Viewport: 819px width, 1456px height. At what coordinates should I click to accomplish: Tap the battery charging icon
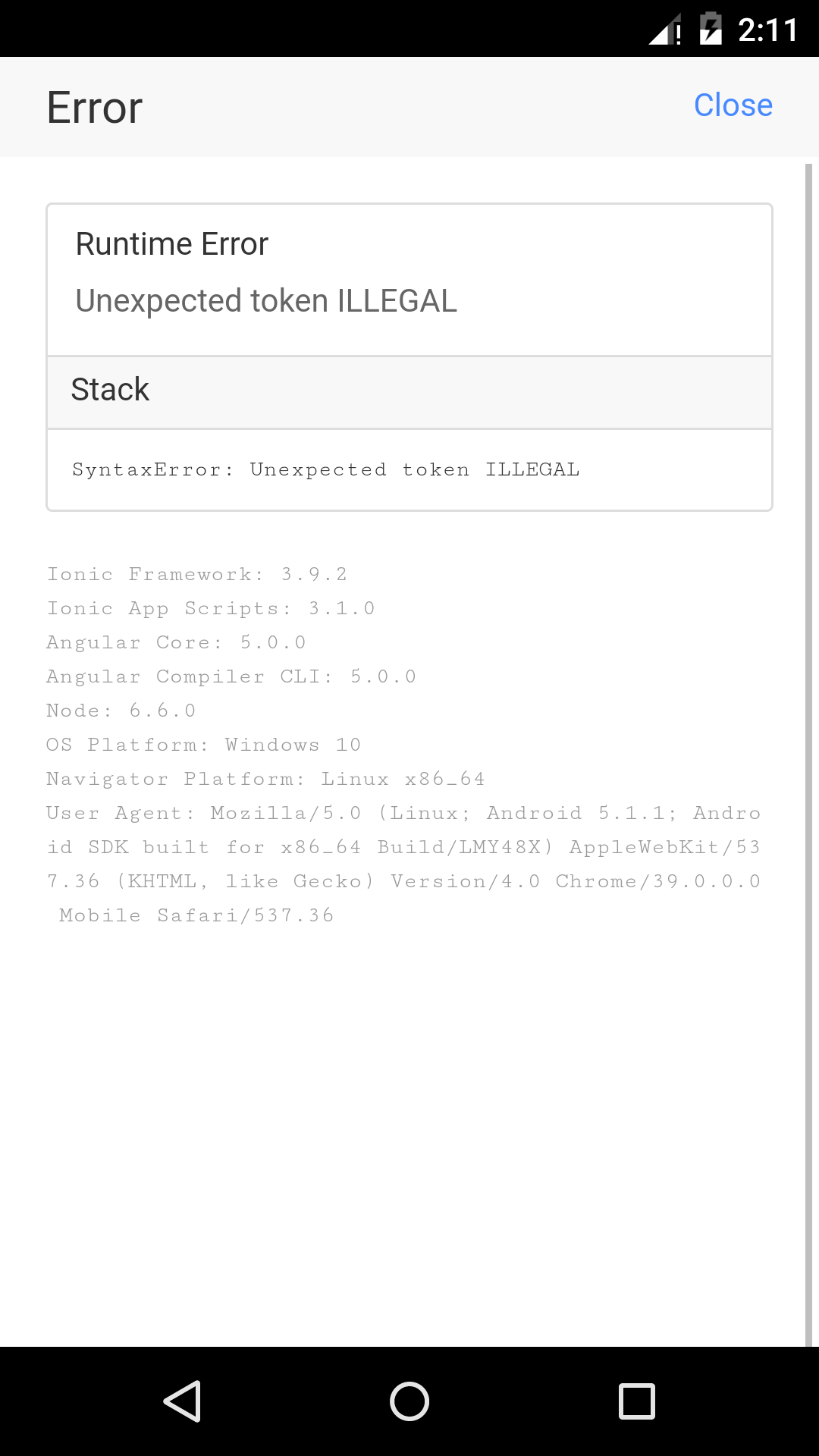coord(711,29)
